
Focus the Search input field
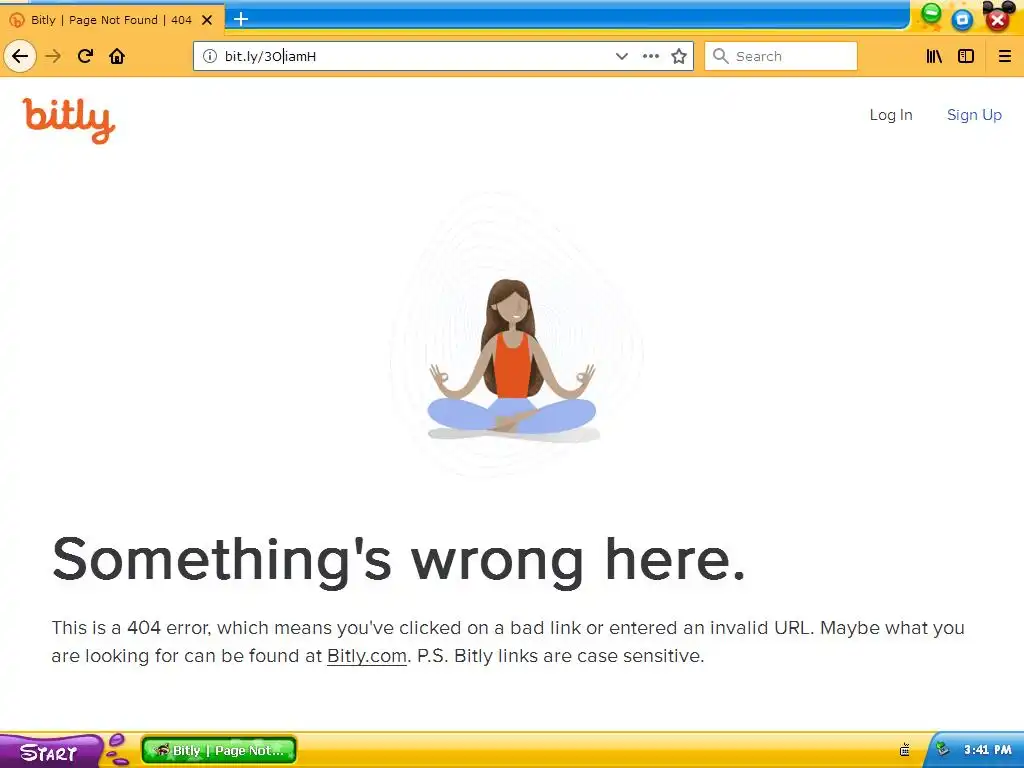(781, 56)
